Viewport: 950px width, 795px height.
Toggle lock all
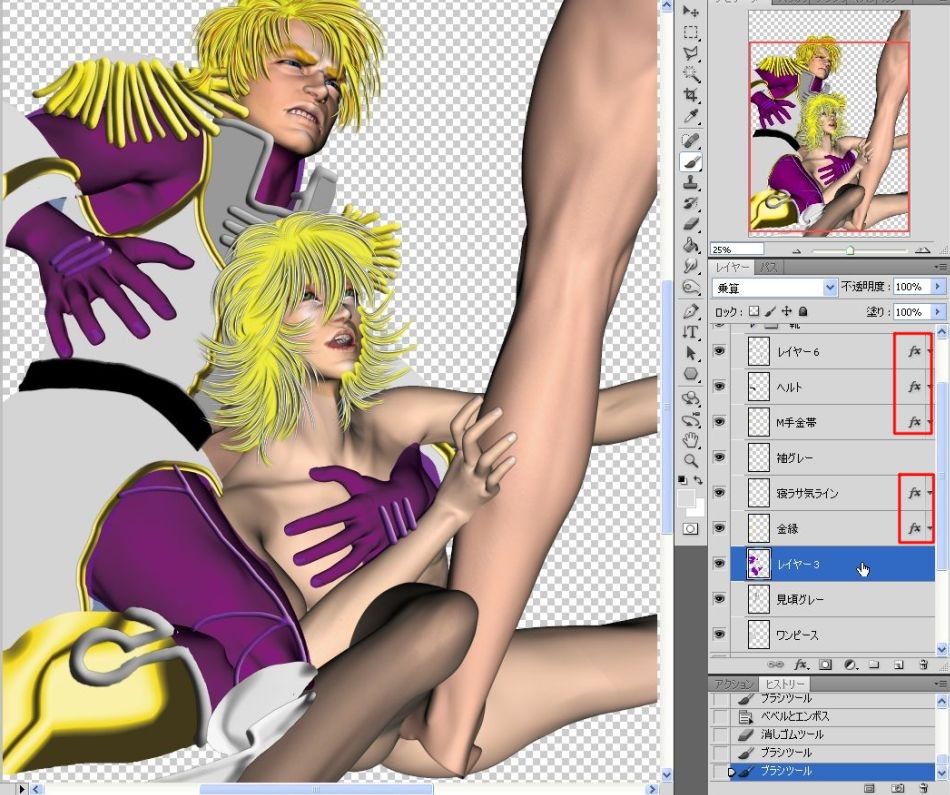coord(803,311)
